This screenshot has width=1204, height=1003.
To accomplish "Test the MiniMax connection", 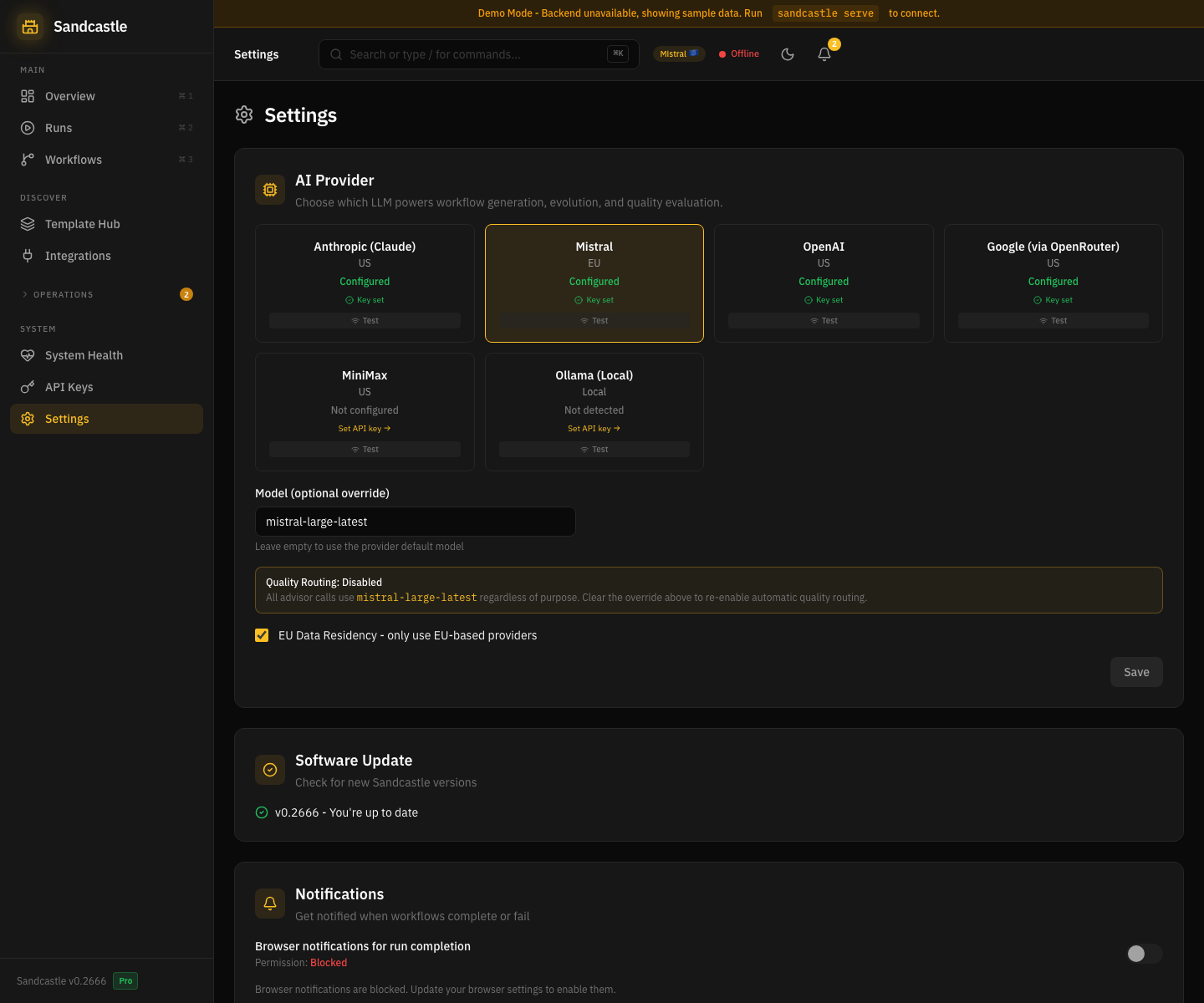I will [x=365, y=450].
